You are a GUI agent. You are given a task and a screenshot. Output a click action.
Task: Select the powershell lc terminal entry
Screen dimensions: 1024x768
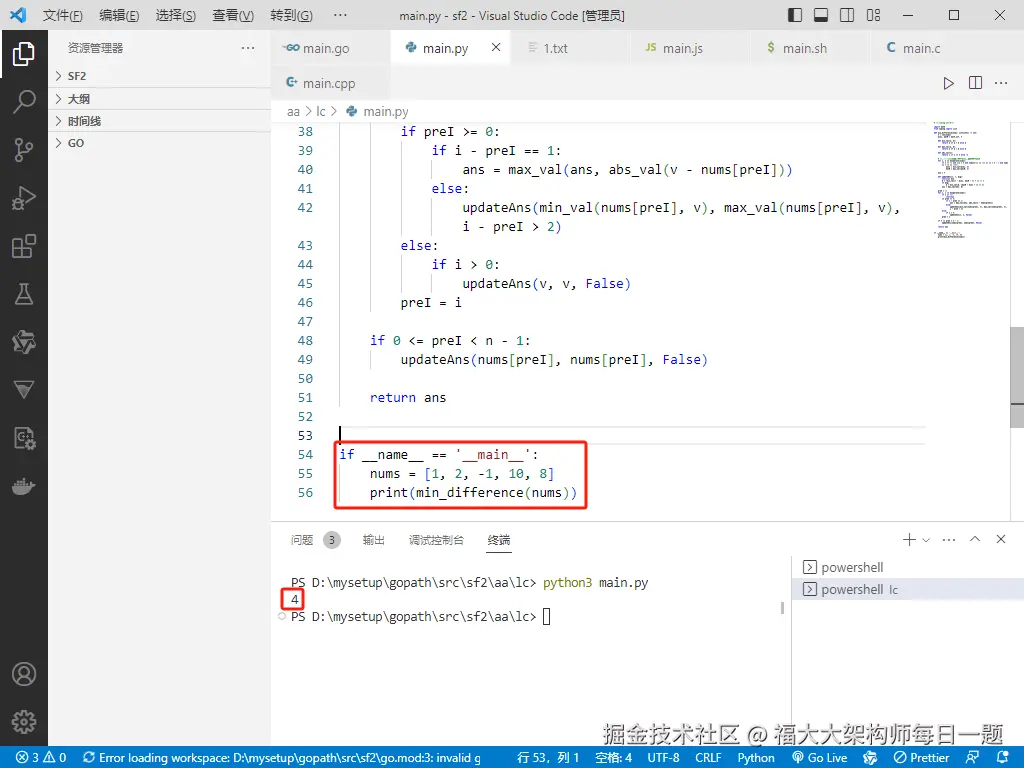click(908, 589)
